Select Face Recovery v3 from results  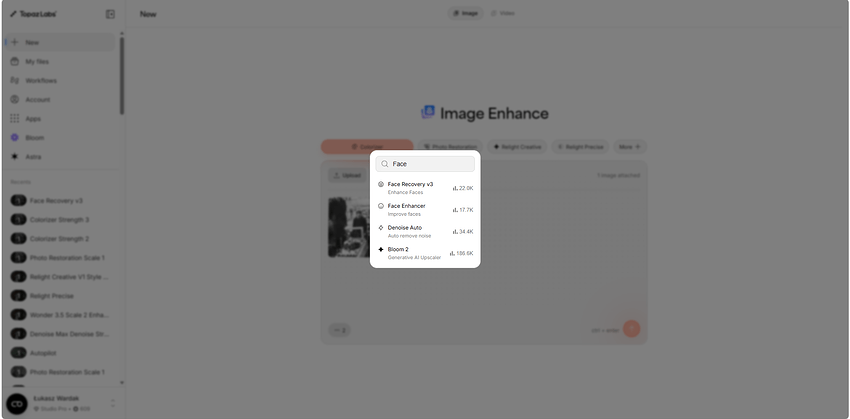tap(425, 188)
